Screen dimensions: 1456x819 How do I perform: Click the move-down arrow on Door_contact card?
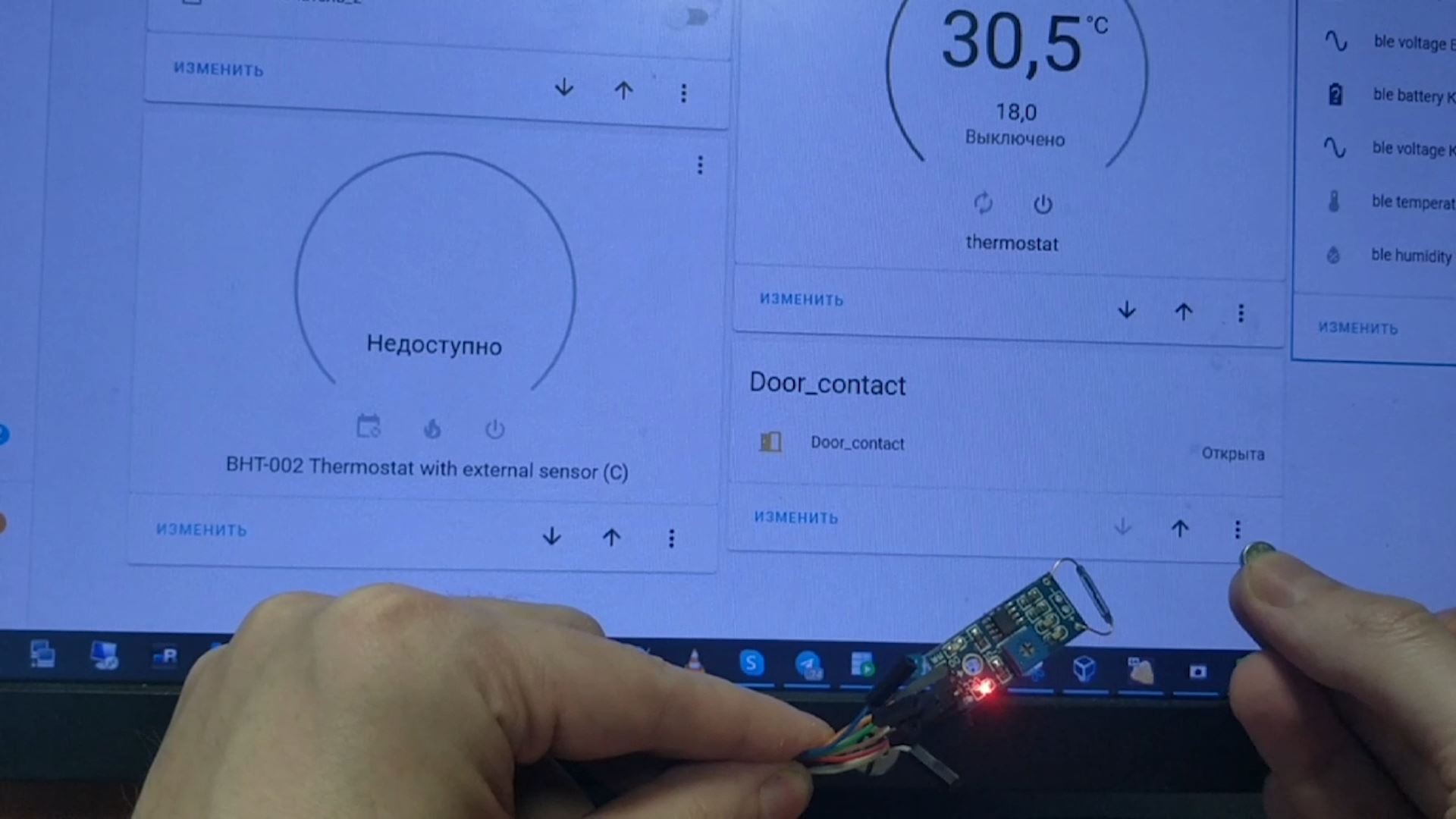[x=1122, y=528]
